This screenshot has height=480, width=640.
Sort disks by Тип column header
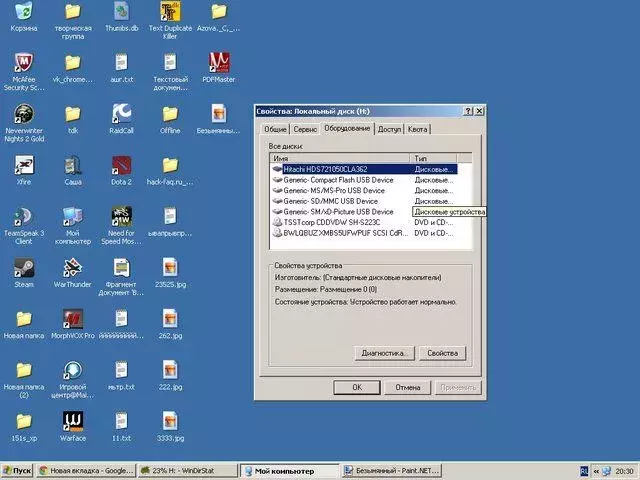[x=433, y=158]
